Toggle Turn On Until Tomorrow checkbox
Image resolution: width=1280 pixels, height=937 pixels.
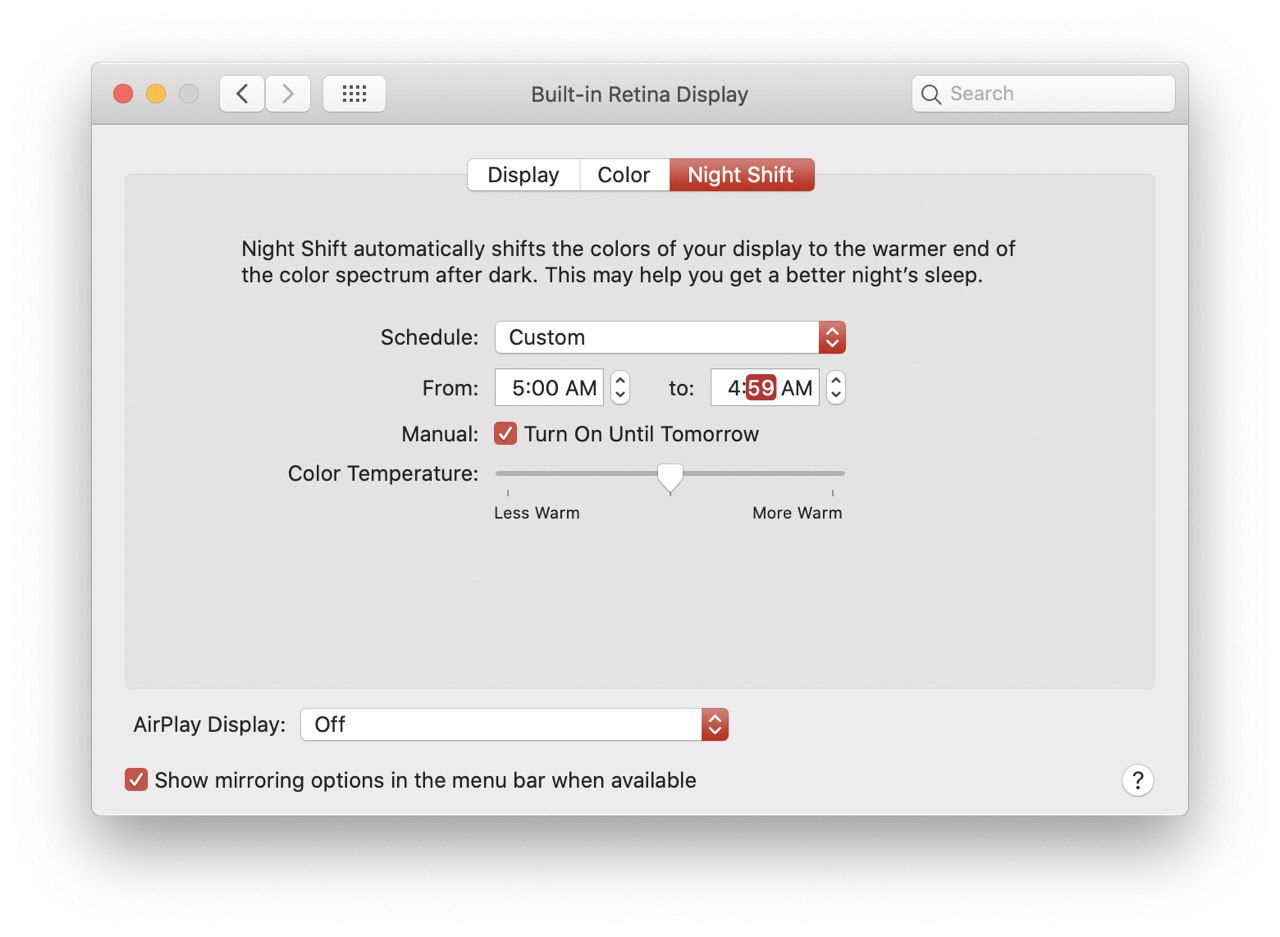tap(506, 434)
